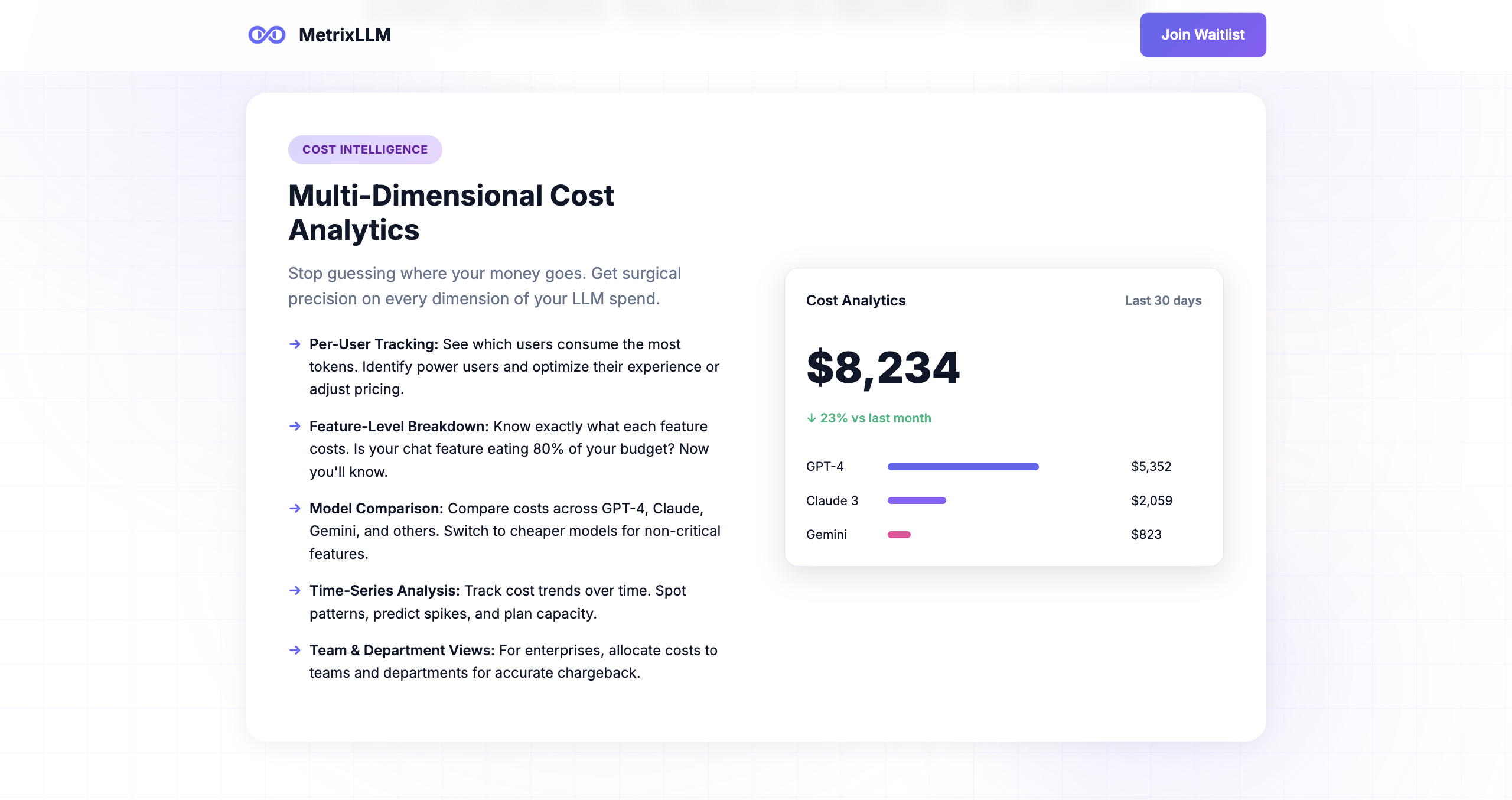Click the GPT-4 model label

(x=825, y=467)
